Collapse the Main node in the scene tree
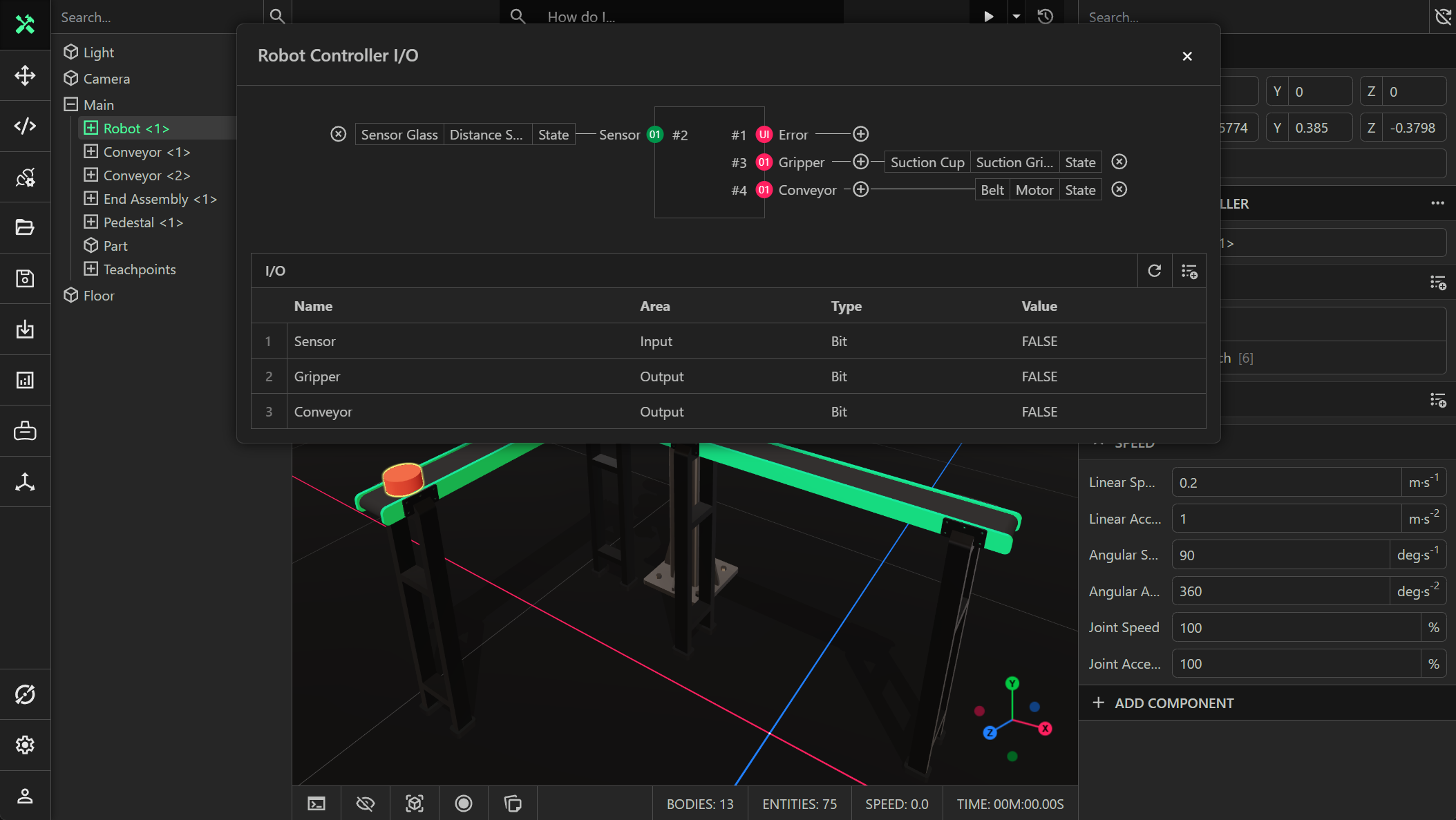1456x820 pixels. pos(71,104)
